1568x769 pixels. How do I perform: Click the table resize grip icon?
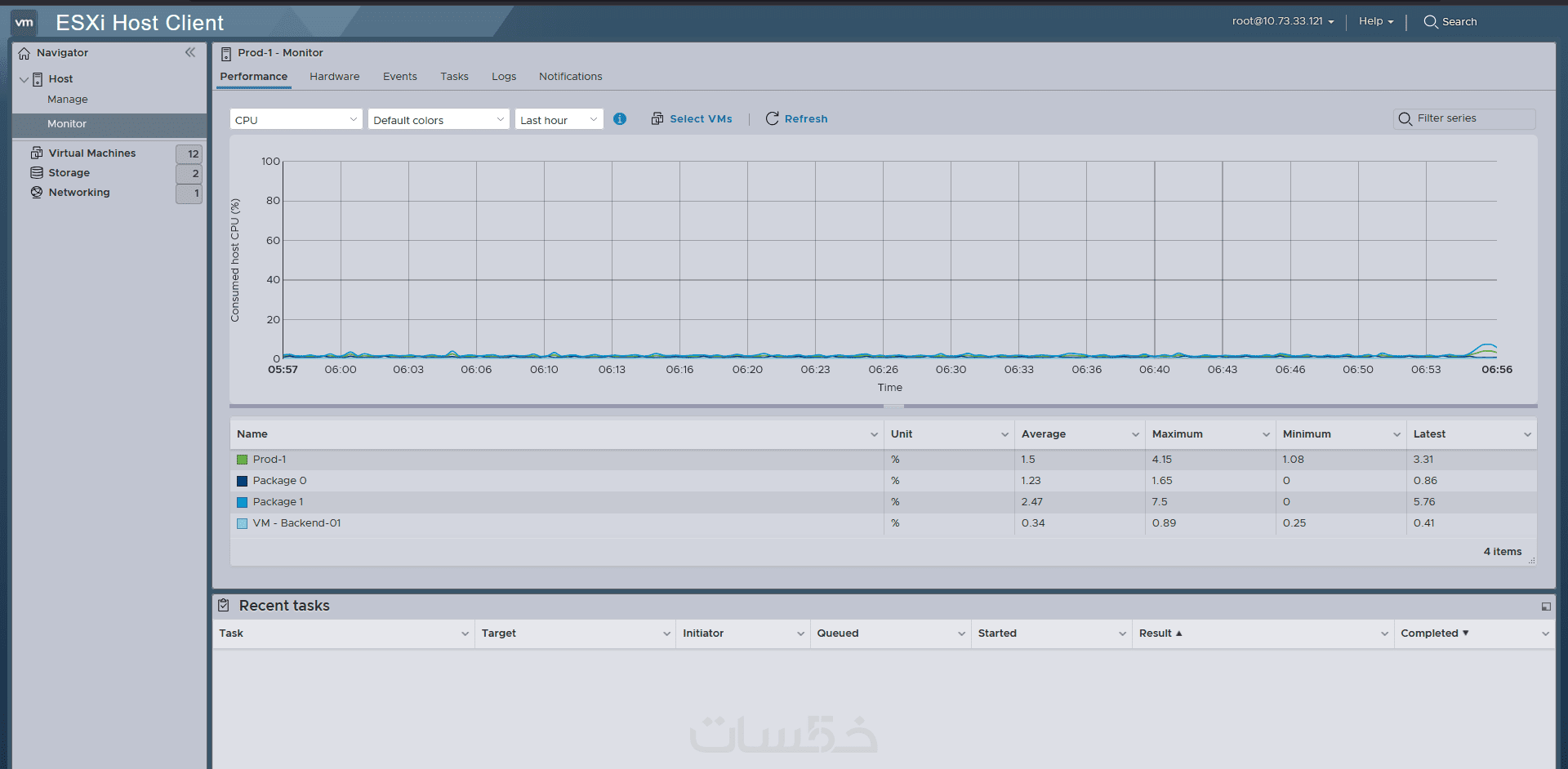click(x=1531, y=561)
